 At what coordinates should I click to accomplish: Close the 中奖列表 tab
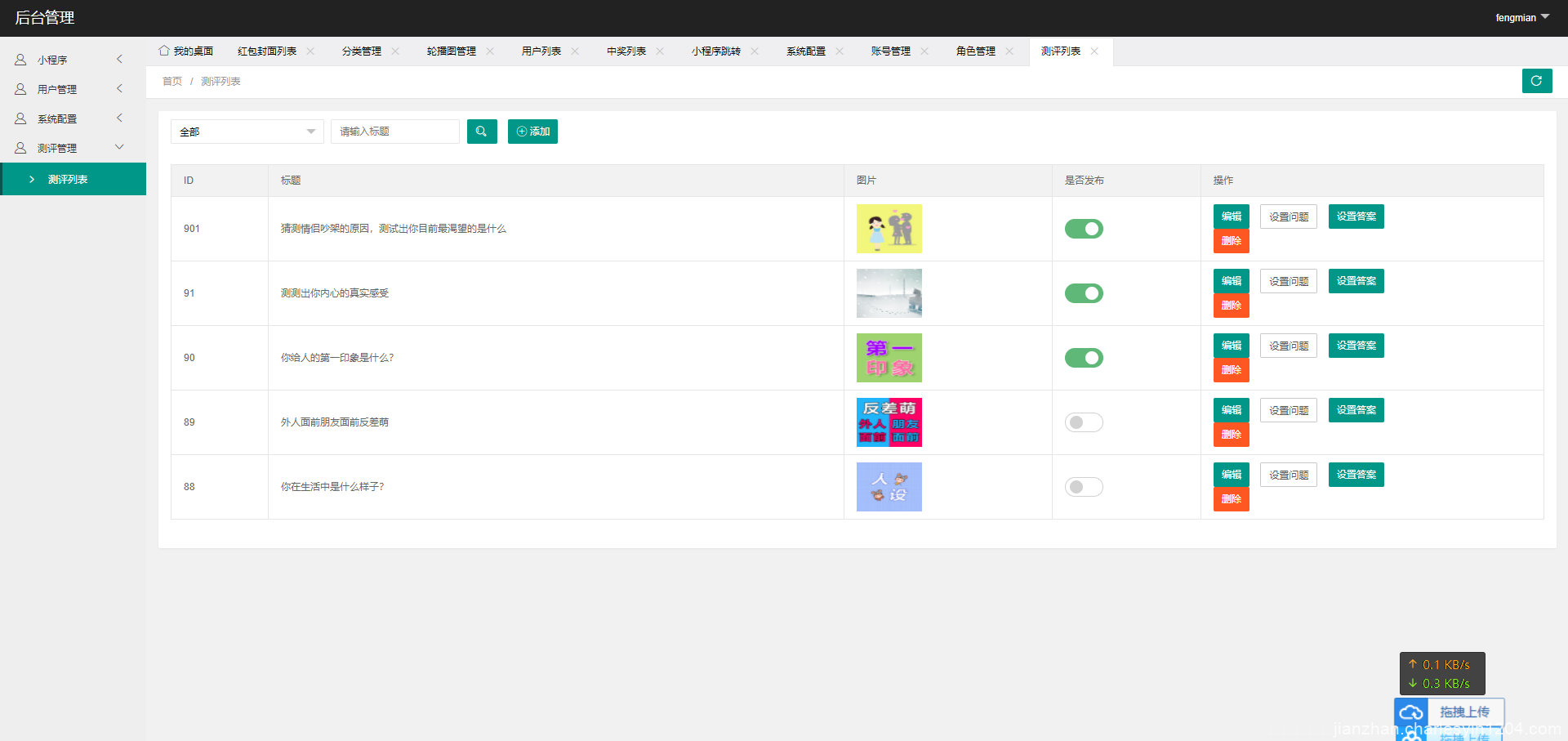pos(660,51)
